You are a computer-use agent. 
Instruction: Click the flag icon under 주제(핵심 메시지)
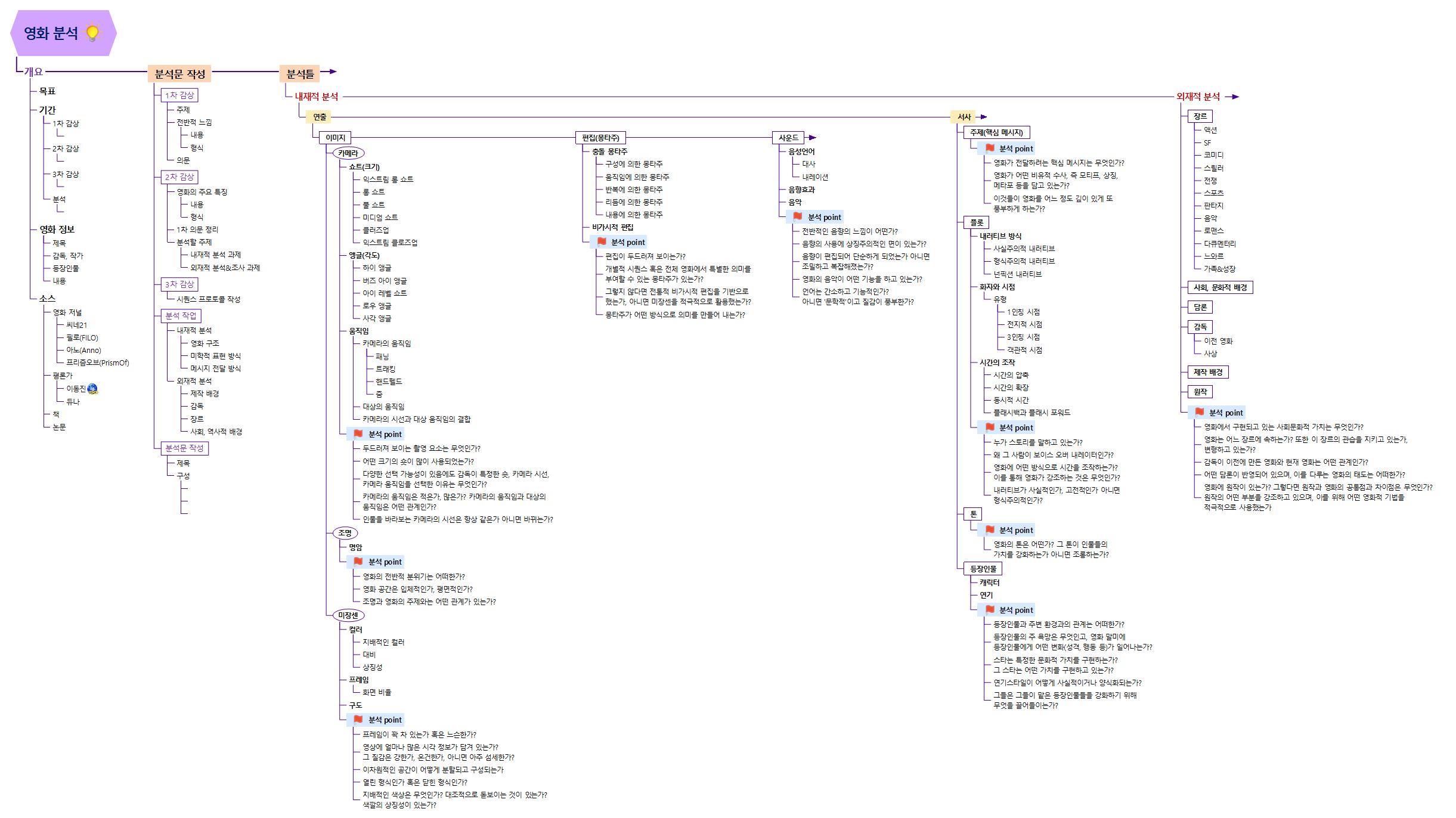click(990, 148)
